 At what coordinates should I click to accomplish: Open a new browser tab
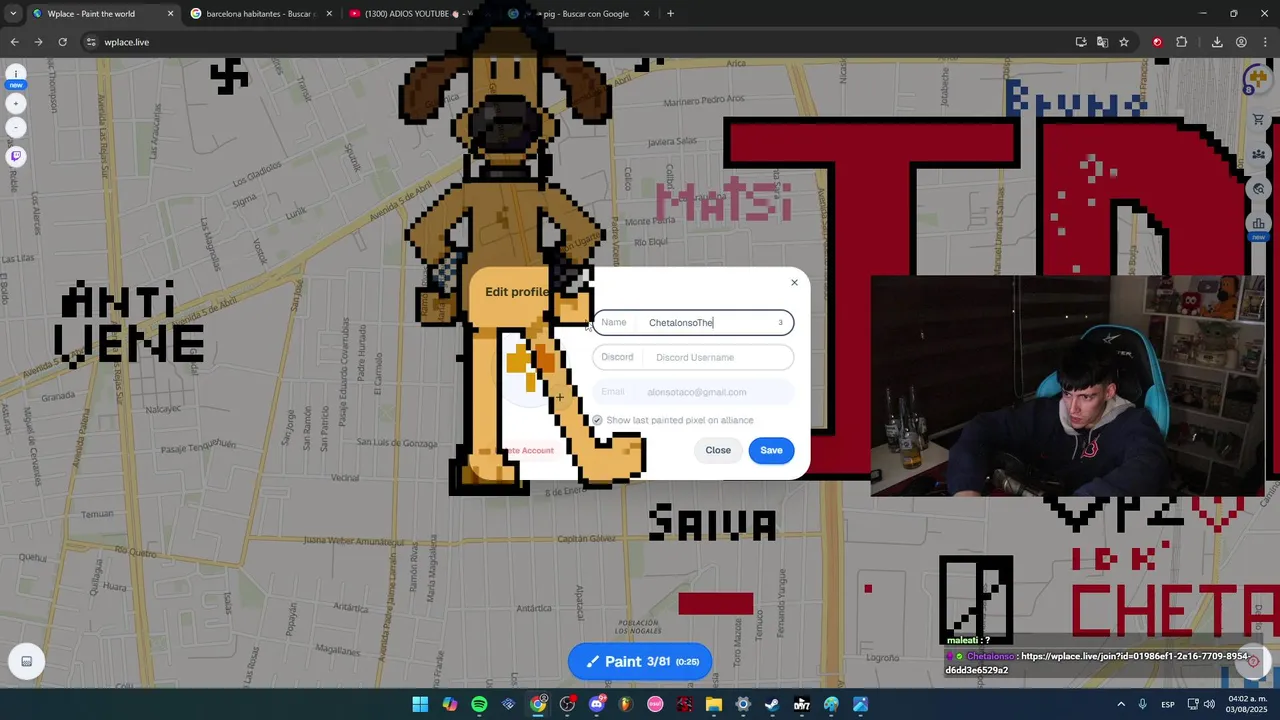coord(670,14)
